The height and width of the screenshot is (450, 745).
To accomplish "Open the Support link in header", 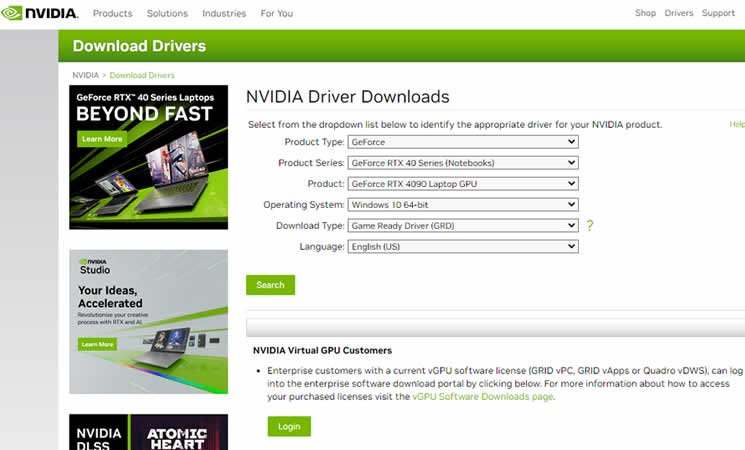I will coord(718,13).
